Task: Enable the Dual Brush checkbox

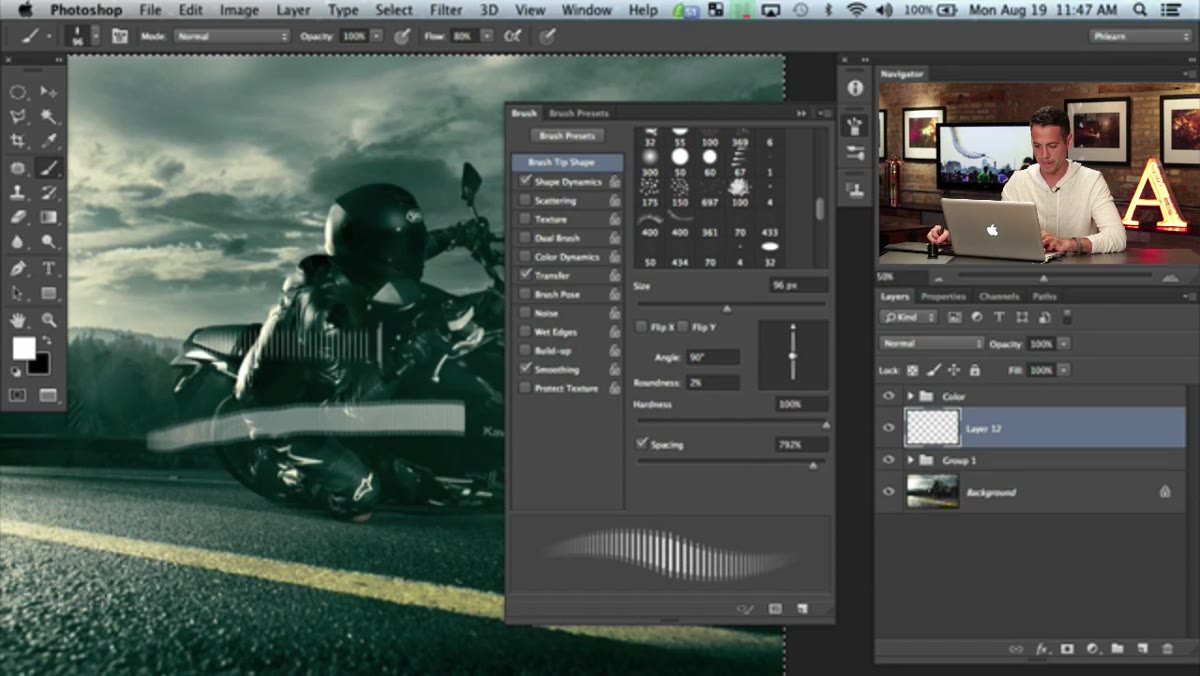Action: pos(525,238)
